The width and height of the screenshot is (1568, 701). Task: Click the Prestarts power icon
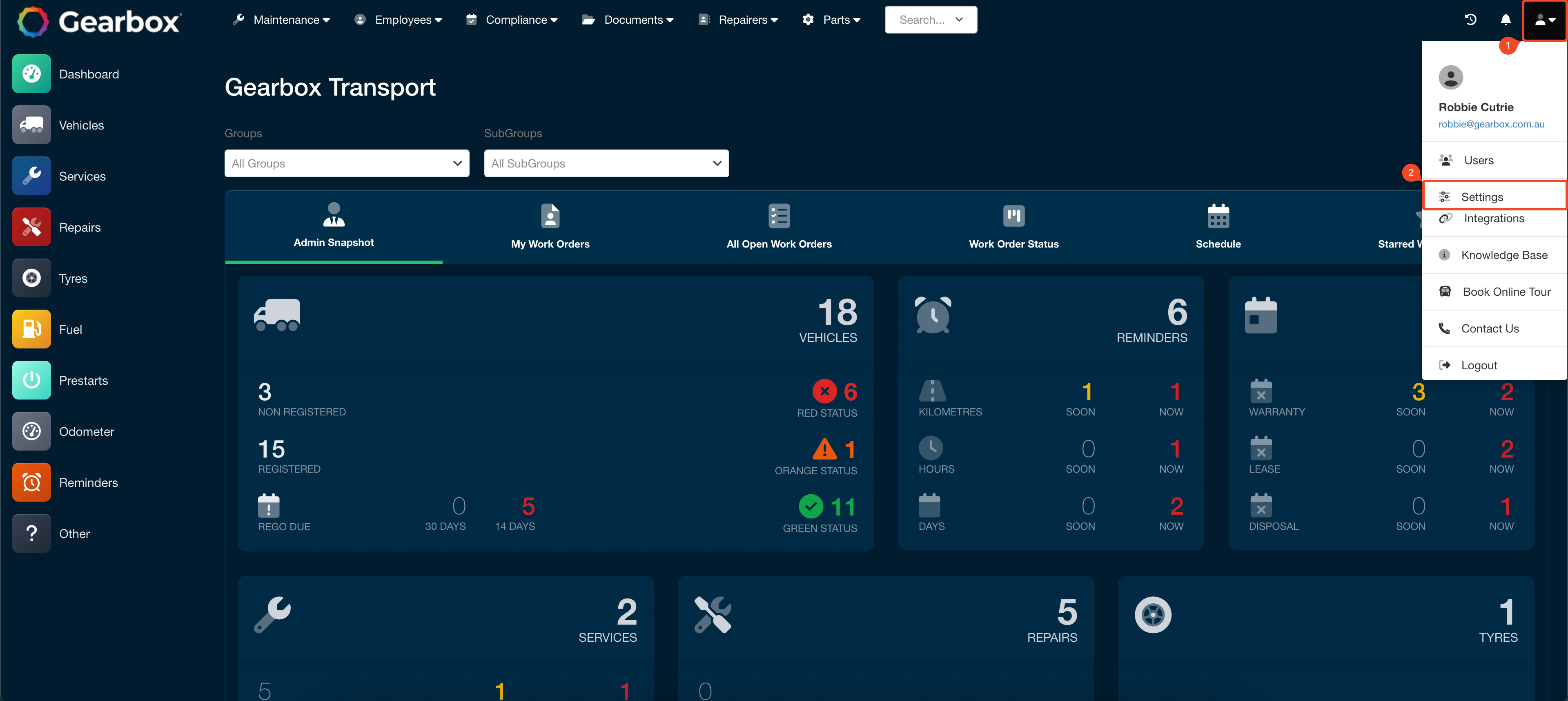coord(31,381)
